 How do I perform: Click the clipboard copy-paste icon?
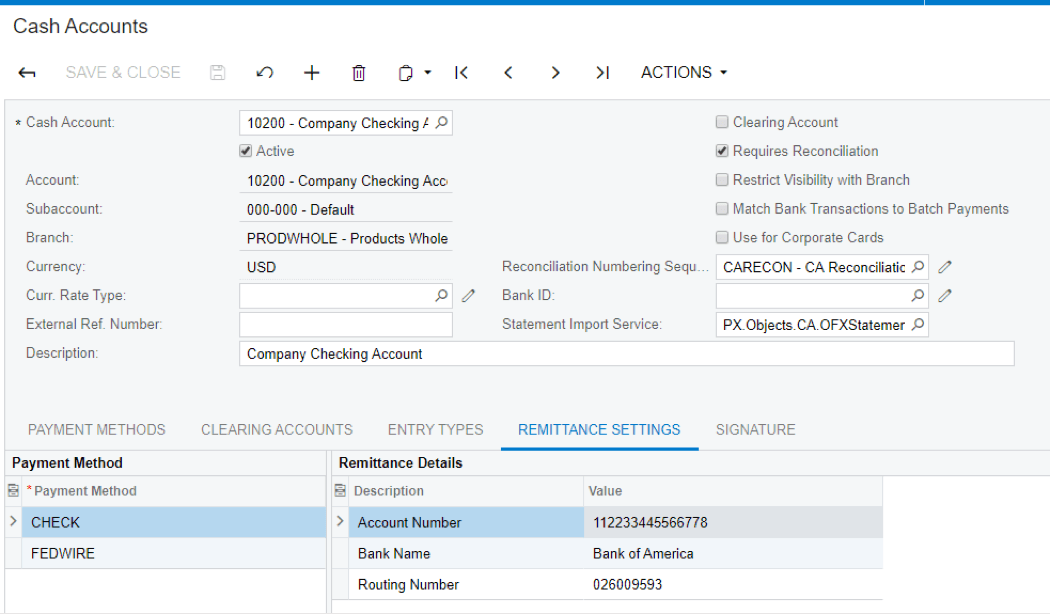pos(405,72)
